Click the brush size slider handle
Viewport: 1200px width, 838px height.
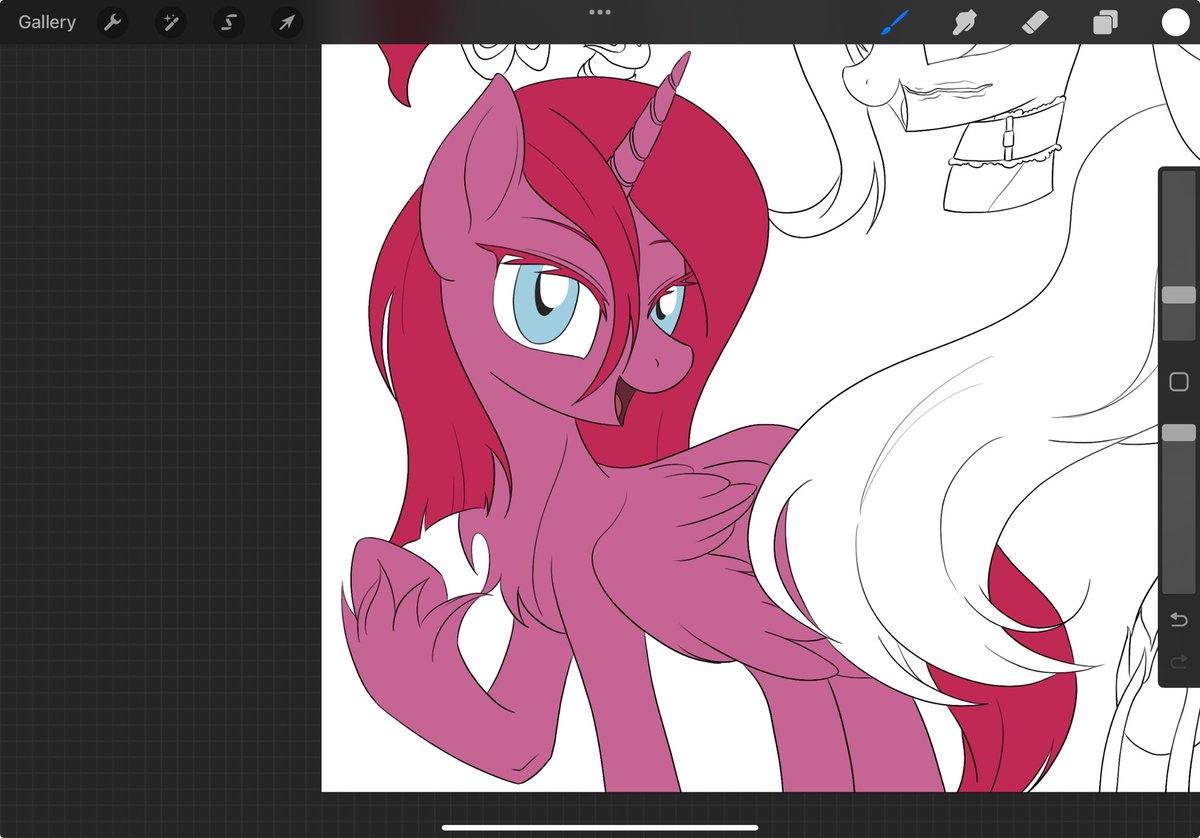pos(1178,295)
